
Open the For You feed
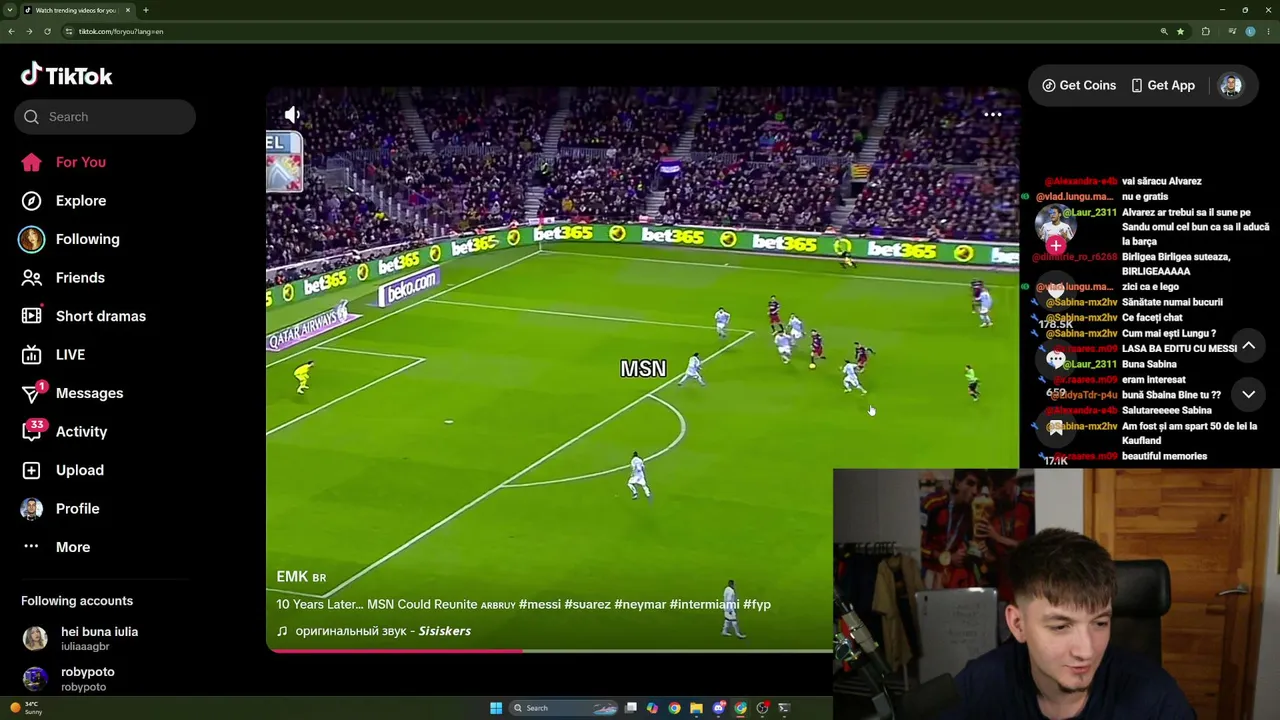(x=63, y=162)
